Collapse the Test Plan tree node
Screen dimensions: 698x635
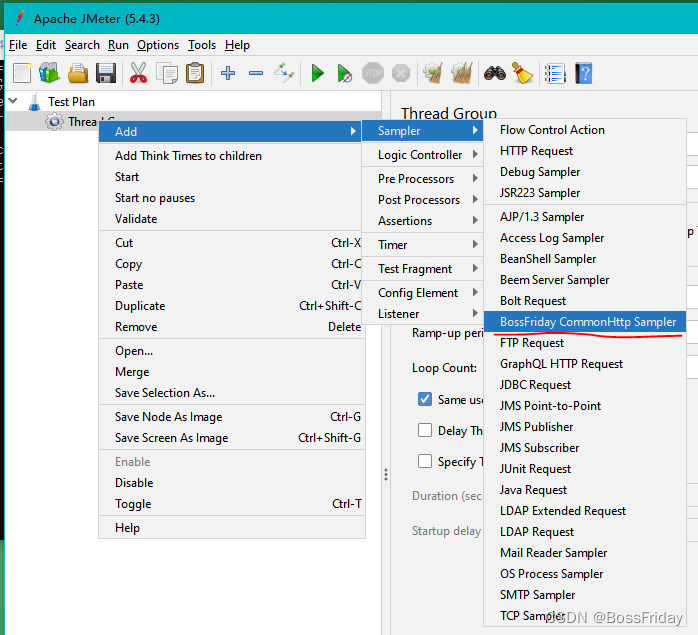pyautogui.click(x=13, y=101)
